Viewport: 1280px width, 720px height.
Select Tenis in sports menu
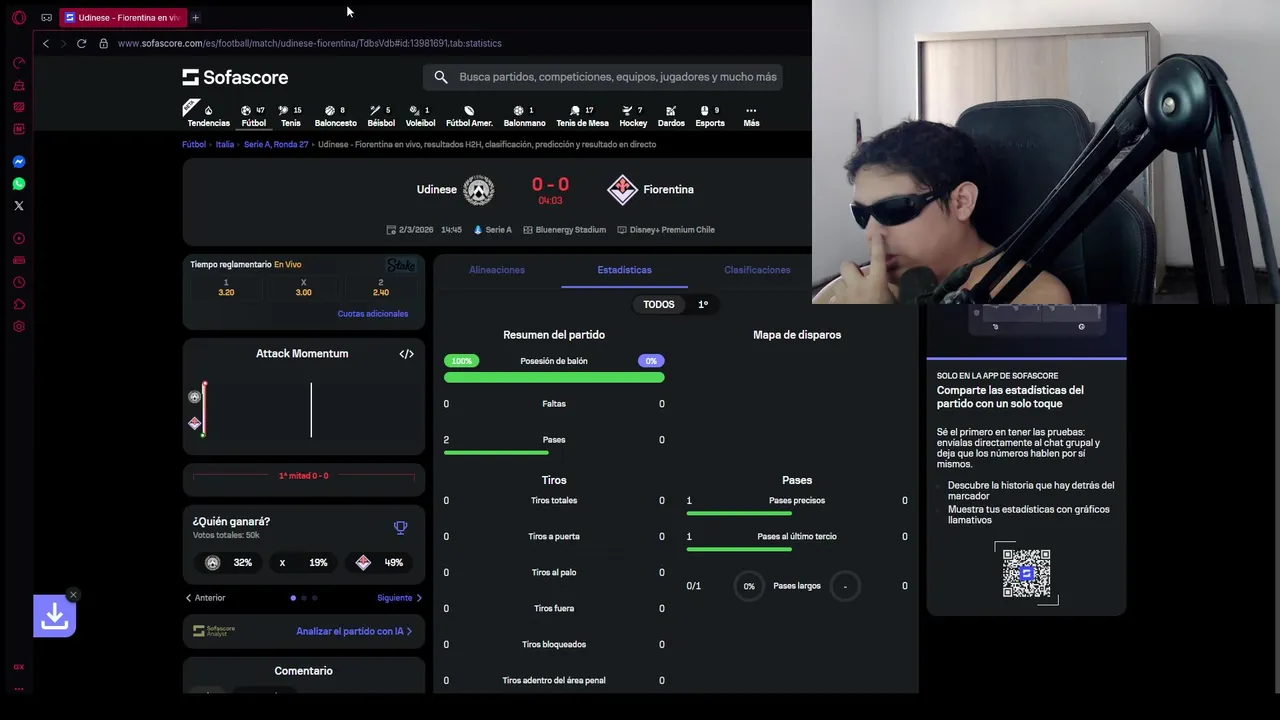point(290,116)
